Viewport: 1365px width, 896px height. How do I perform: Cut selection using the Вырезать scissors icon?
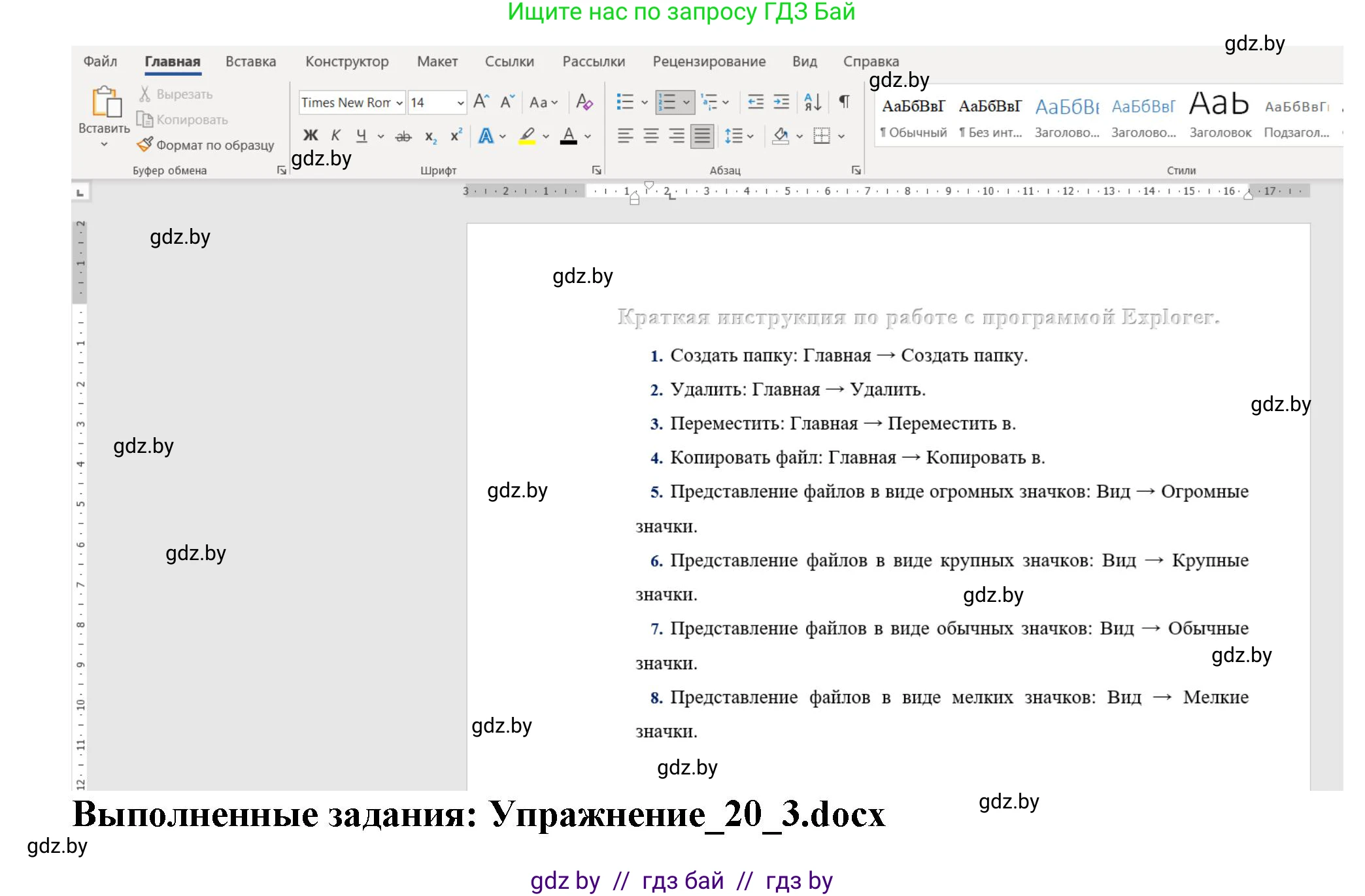point(145,93)
